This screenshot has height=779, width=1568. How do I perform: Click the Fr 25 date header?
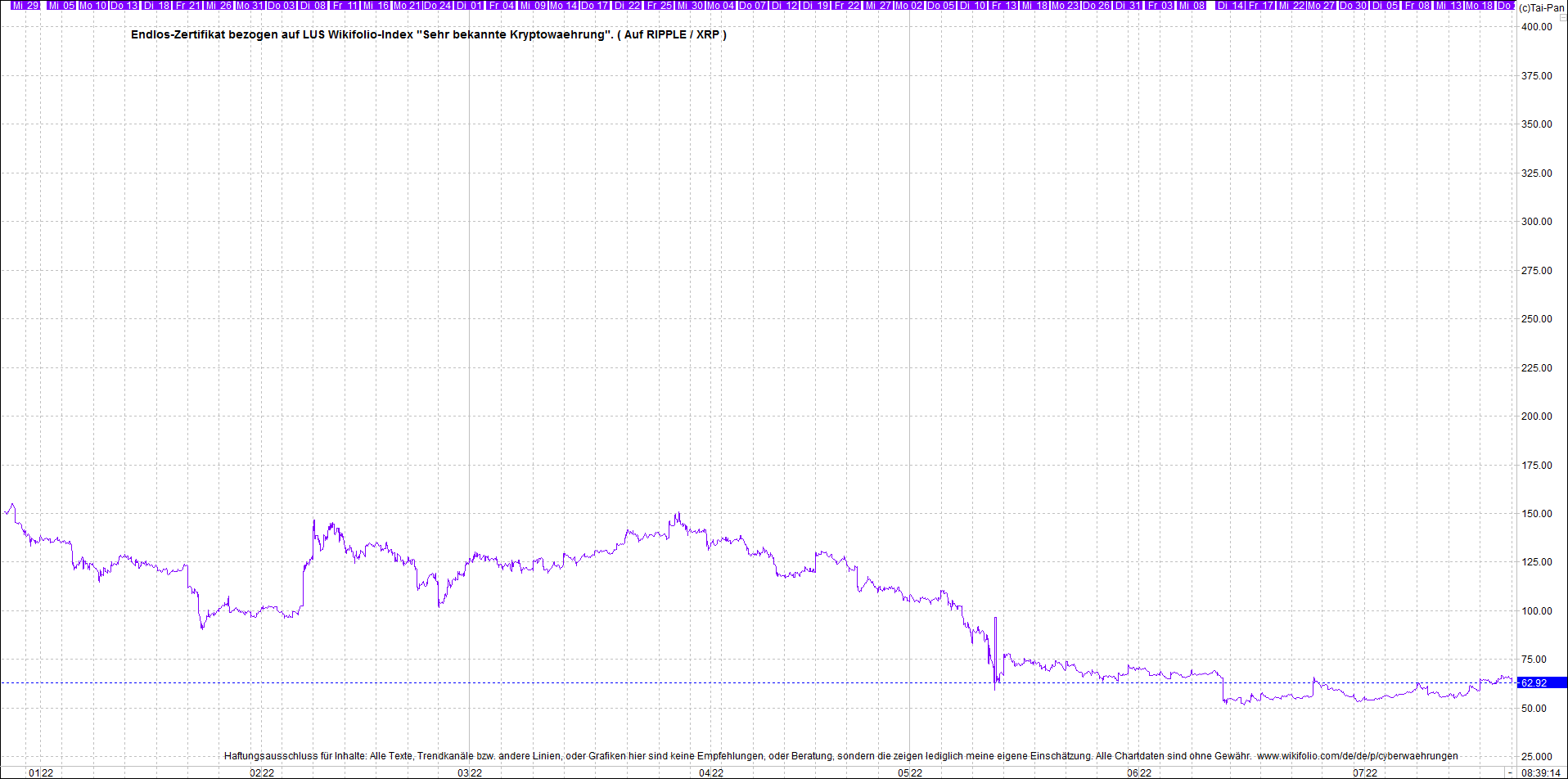659,6
